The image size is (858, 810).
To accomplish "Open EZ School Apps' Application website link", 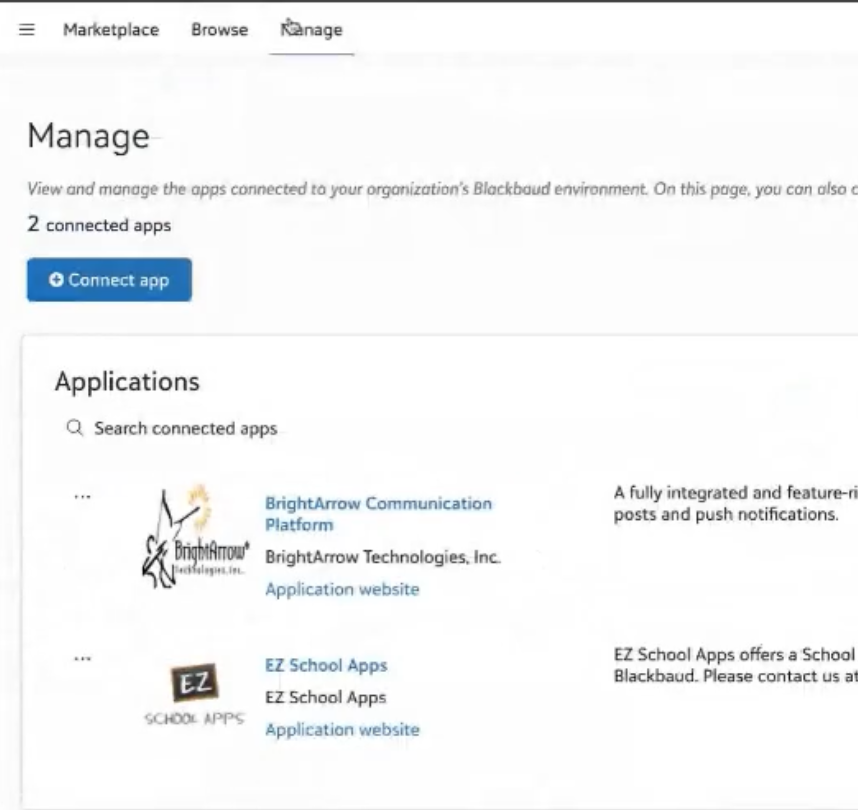I will 343,730.
